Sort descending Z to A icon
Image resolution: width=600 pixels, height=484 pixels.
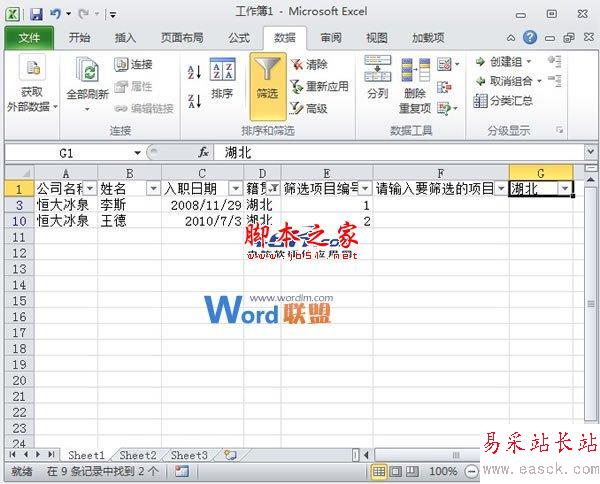pyautogui.click(x=194, y=101)
